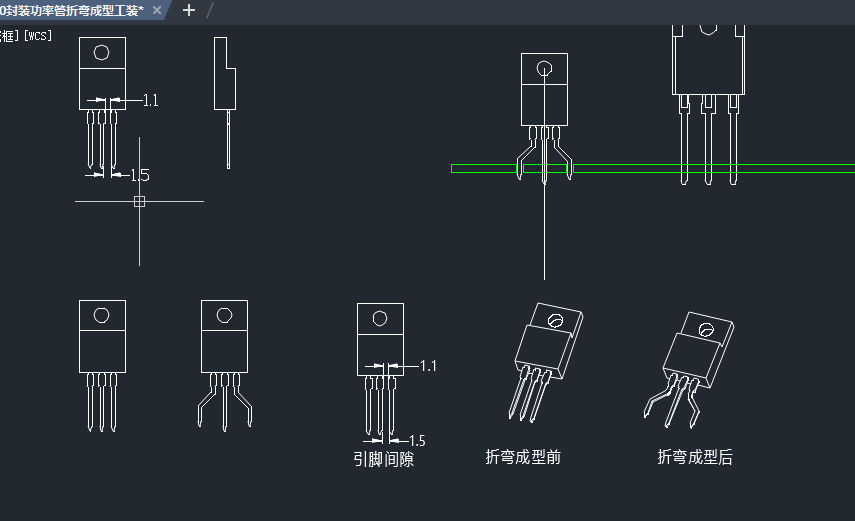The height and width of the screenshot is (521, 855).
Task: Open a new drawing tab with plus button
Action: (x=189, y=10)
